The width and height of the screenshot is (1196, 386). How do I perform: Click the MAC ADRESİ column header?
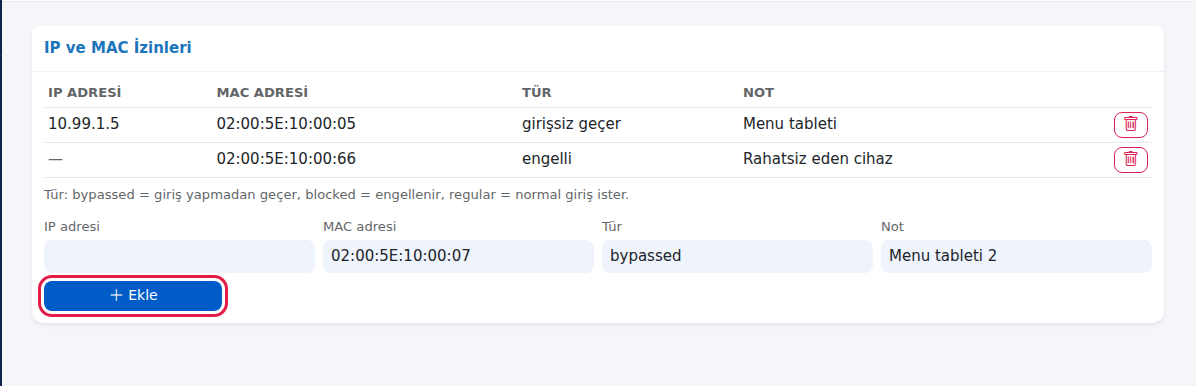click(262, 92)
